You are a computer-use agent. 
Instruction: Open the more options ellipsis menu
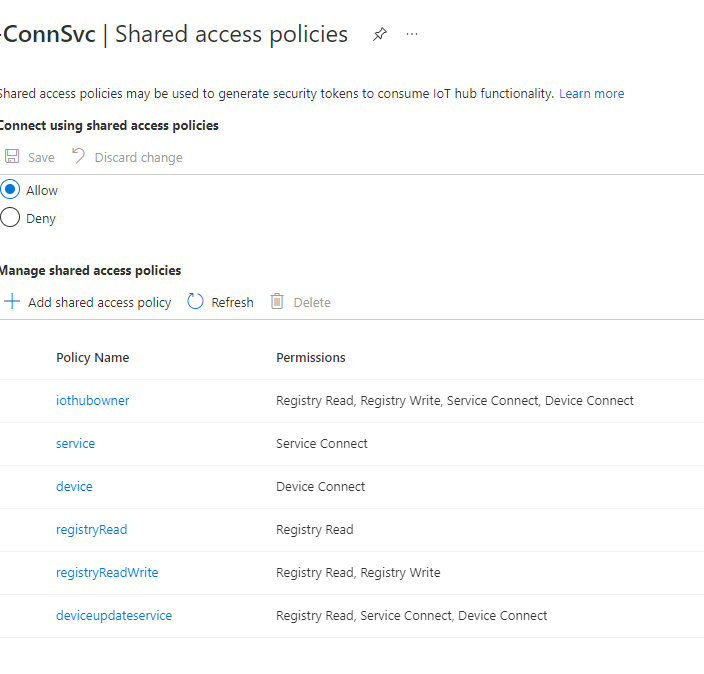click(412, 34)
